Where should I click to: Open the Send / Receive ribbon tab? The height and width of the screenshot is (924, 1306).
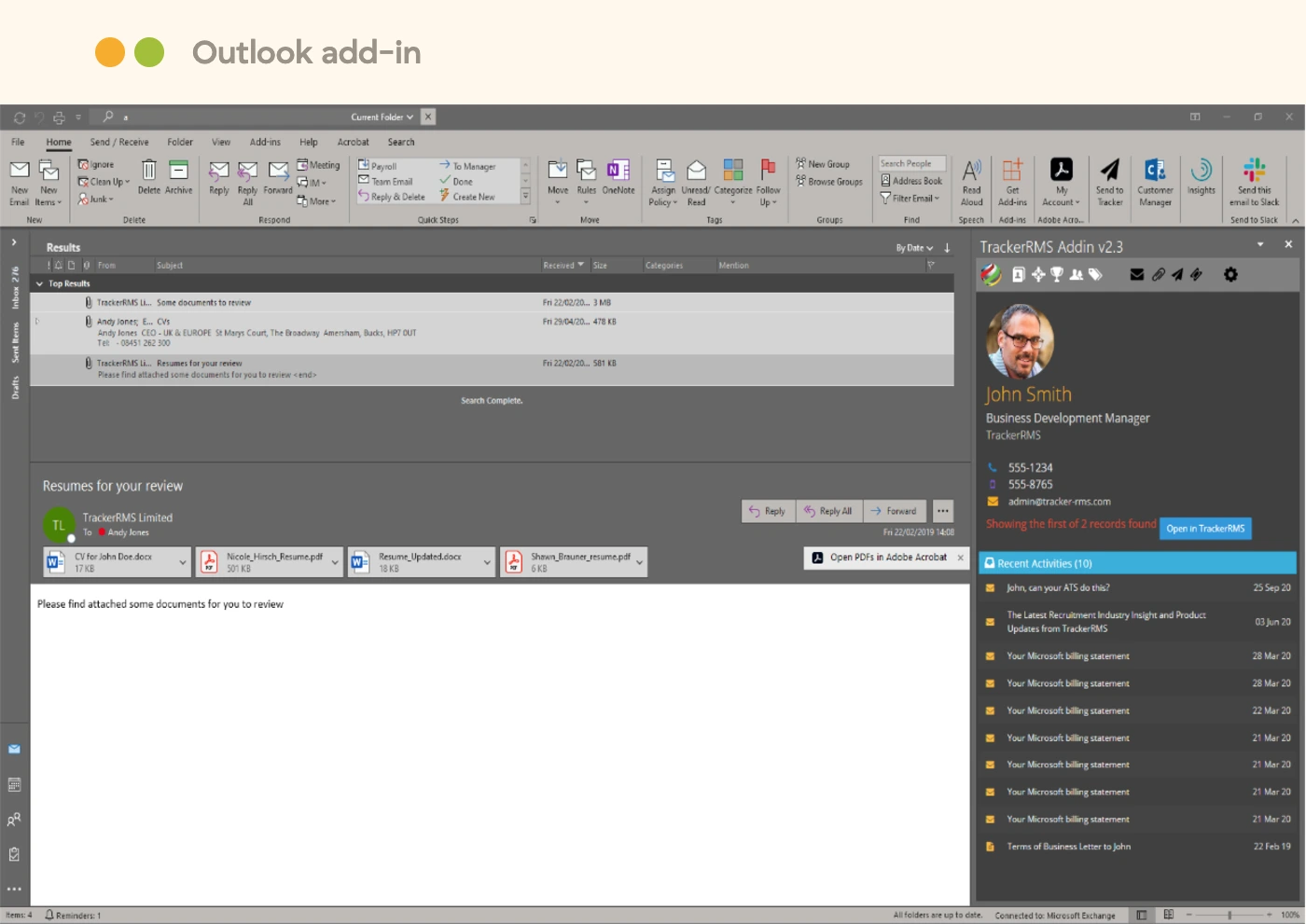click(x=119, y=143)
